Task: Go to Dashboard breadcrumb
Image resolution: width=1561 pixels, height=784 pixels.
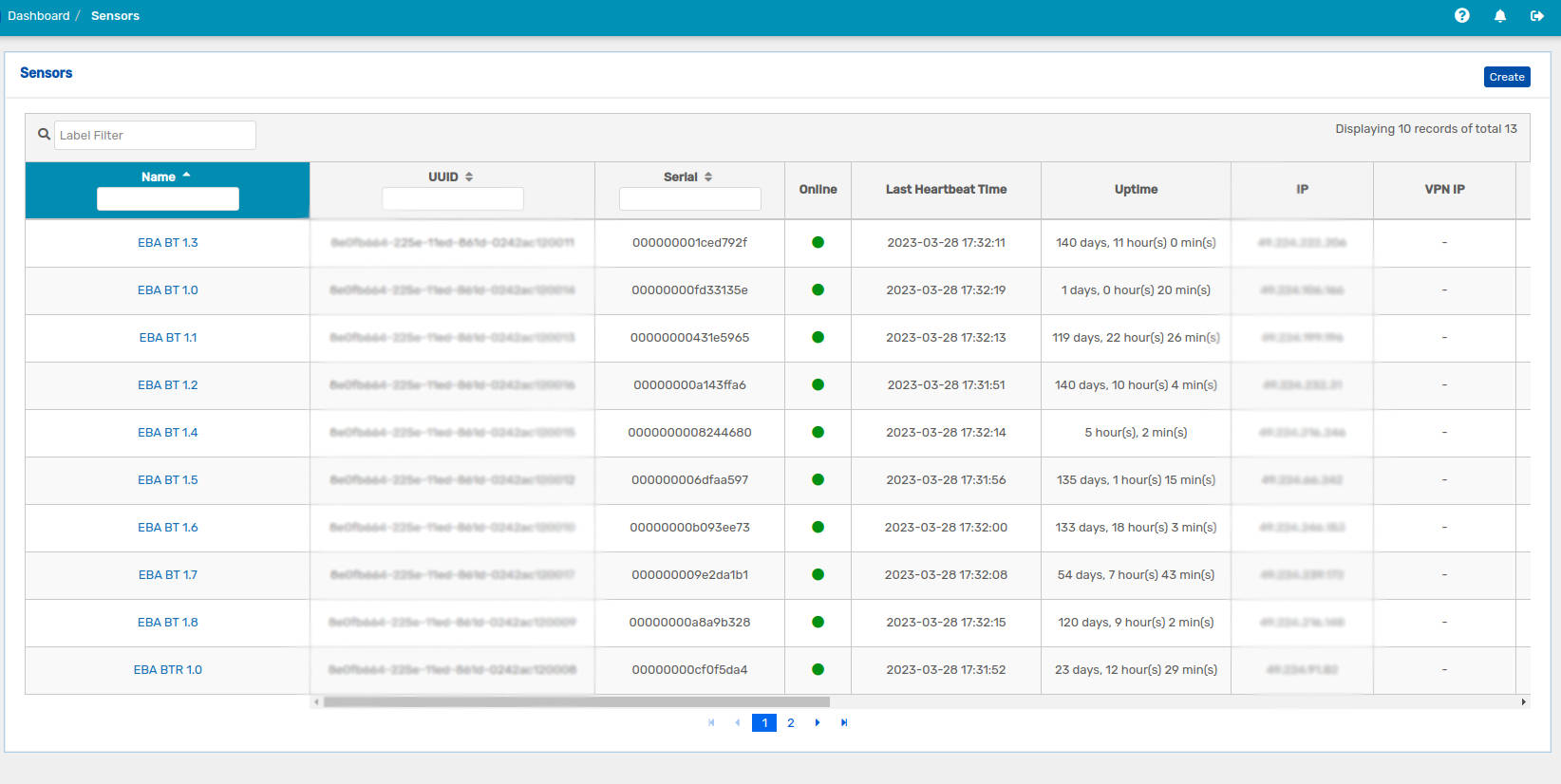Action: click(39, 16)
